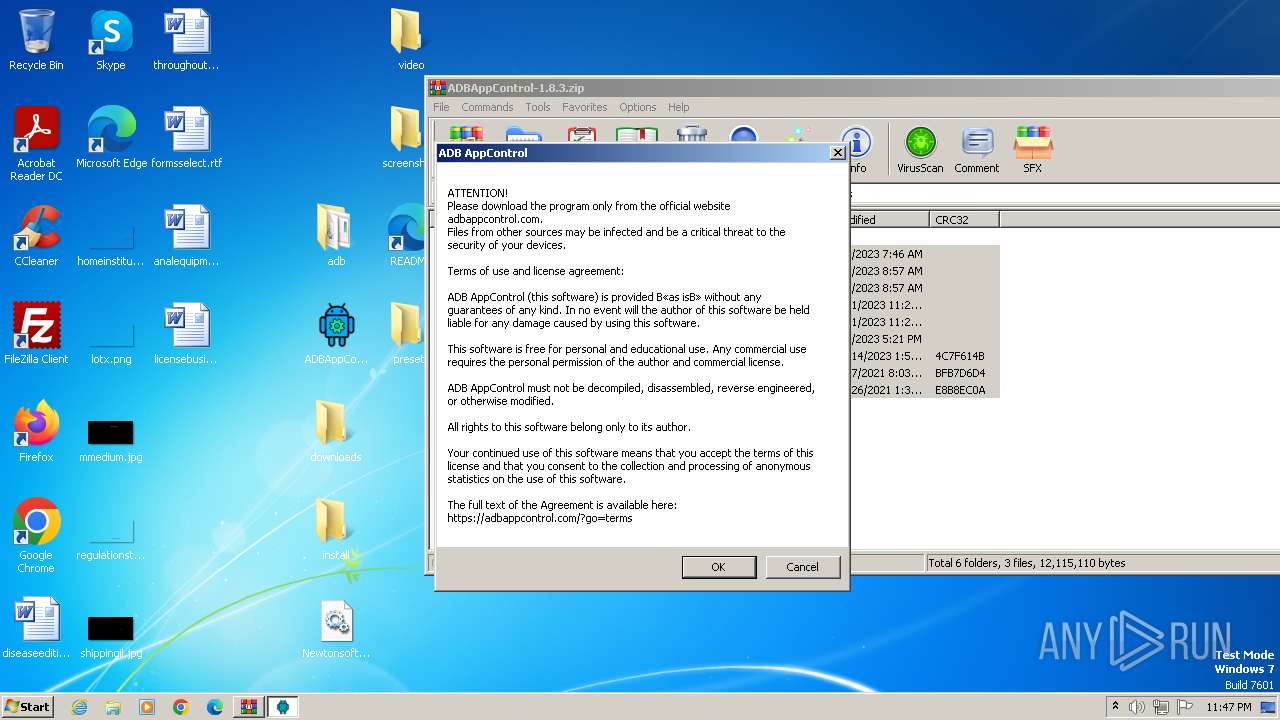Click the WinRAR status bar totals text
This screenshot has height=720, width=1280.
pyautogui.click(x=1026, y=563)
